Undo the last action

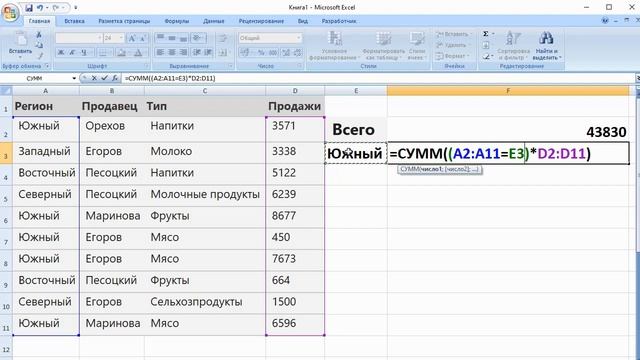[40, 7]
